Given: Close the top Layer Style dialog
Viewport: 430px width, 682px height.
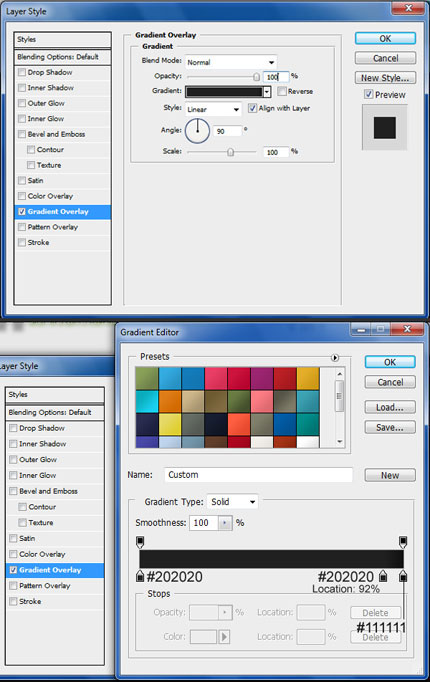Looking at the screenshot, I should (x=408, y=8).
